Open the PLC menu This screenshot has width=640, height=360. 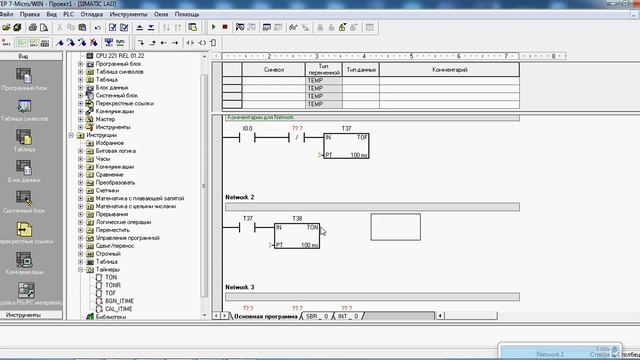pyautogui.click(x=68, y=14)
